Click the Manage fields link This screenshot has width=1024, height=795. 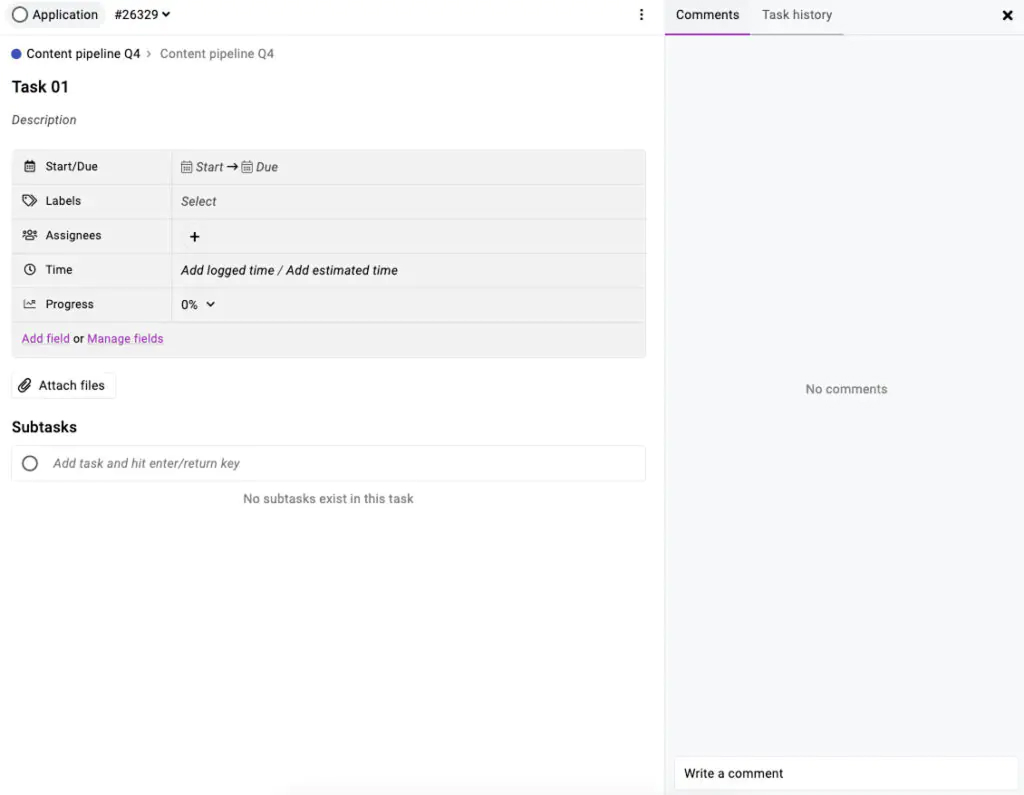(x=125, y=338)
